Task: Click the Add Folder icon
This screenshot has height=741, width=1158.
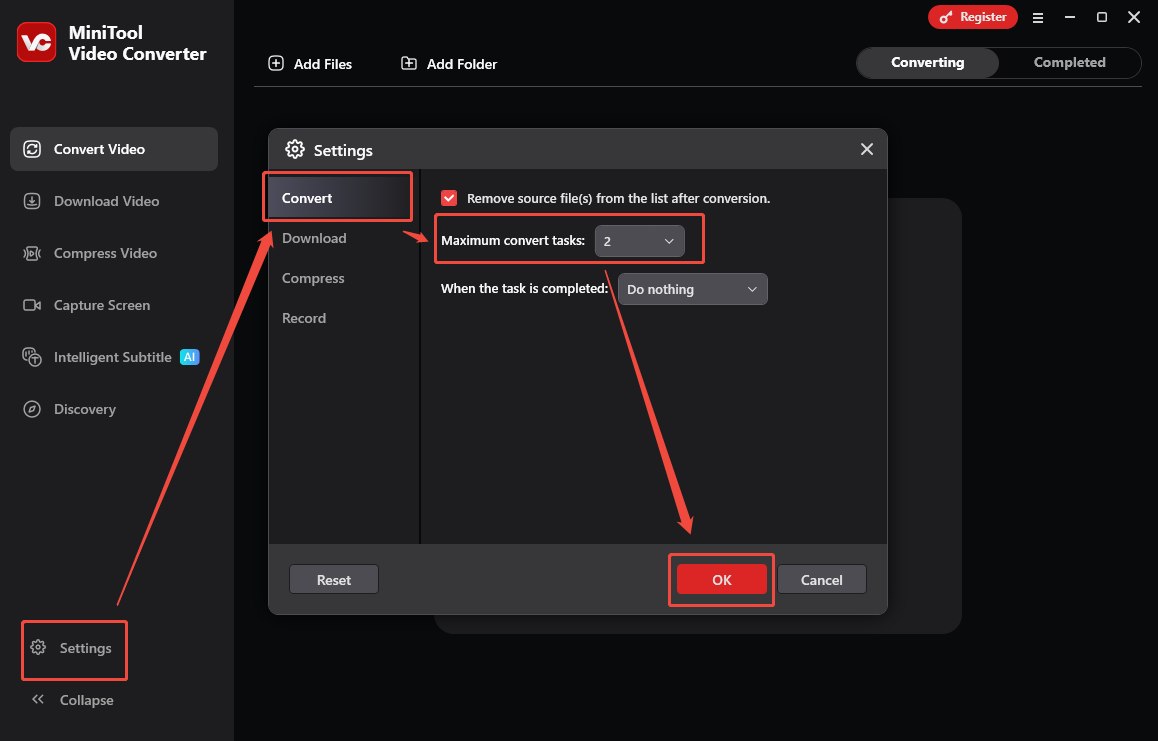Action: pos(408,63)
